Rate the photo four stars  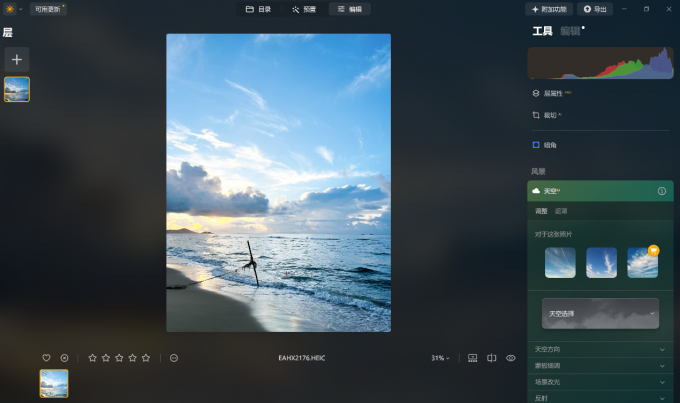point(133,358)
